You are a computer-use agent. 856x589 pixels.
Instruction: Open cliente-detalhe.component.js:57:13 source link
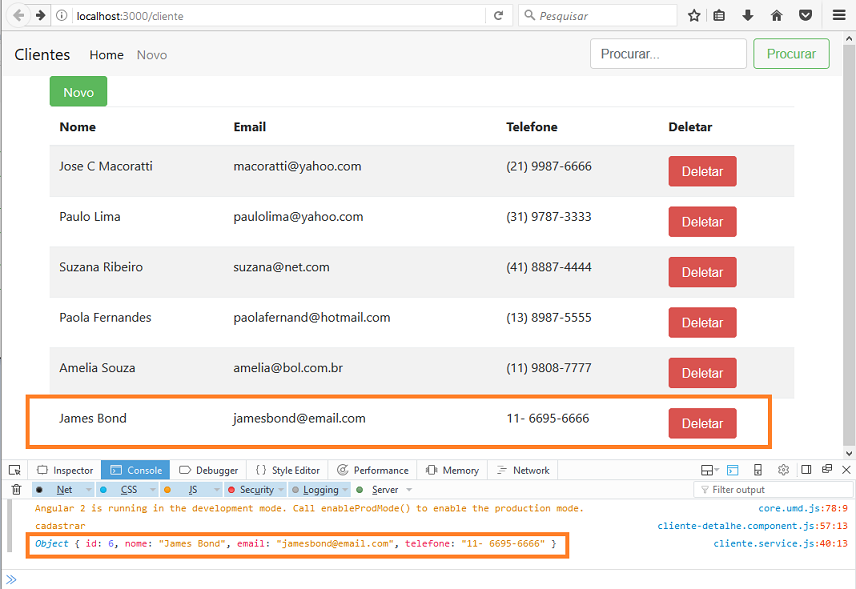point(752,526)
